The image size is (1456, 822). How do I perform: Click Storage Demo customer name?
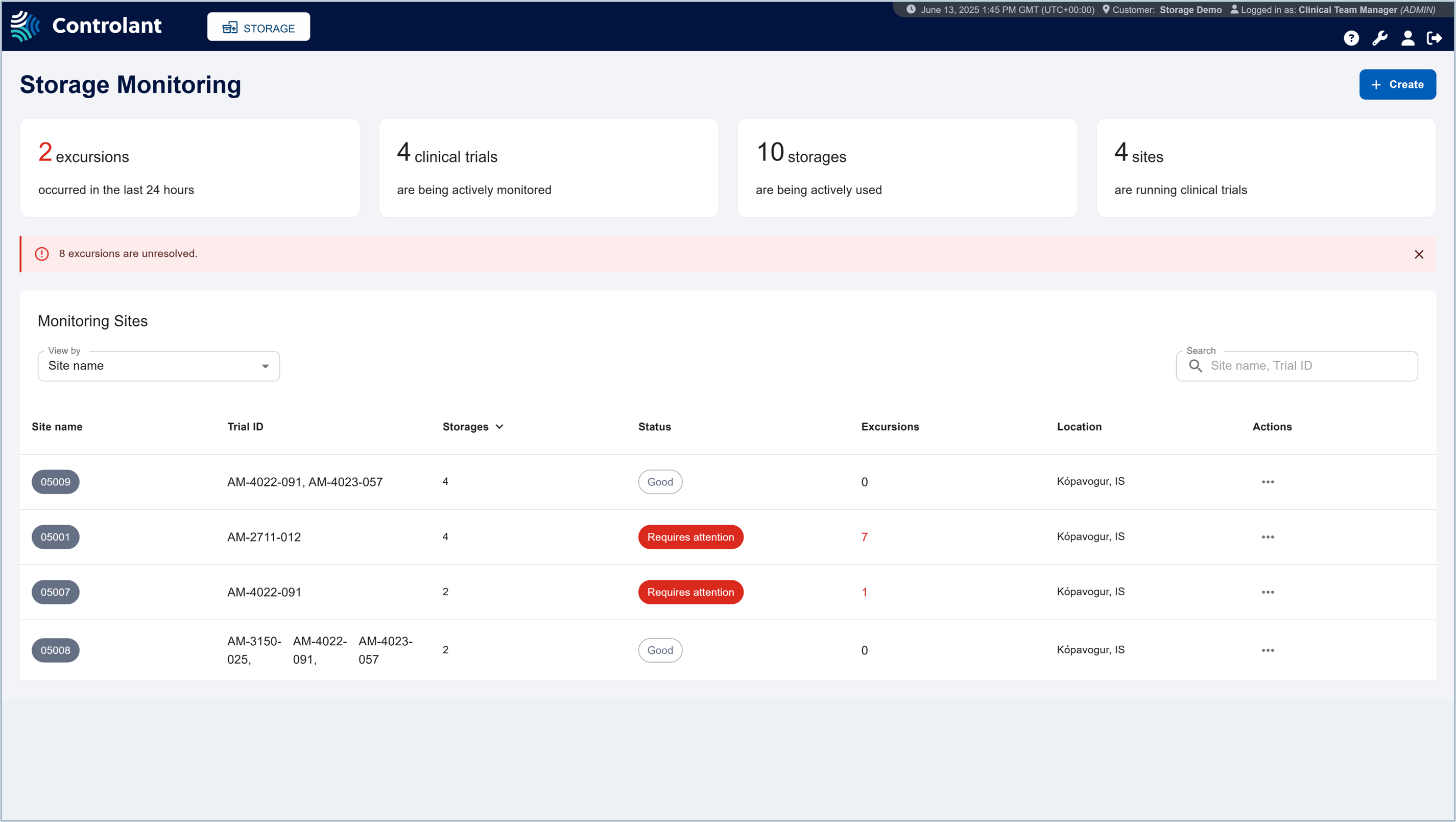(1190, 10)
